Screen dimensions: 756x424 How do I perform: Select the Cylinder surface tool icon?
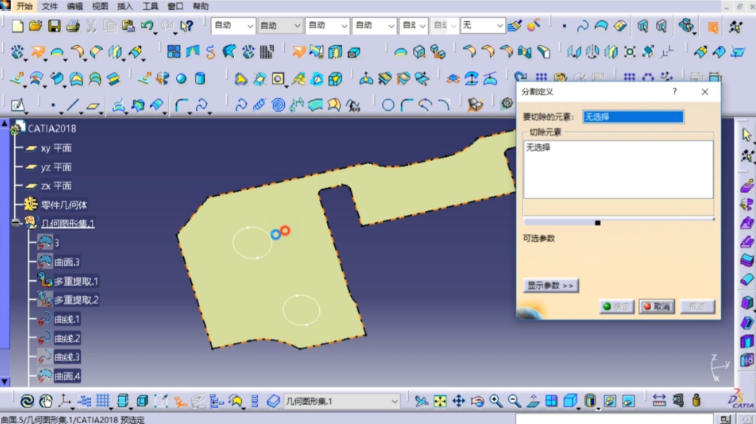tap(200, 79)
